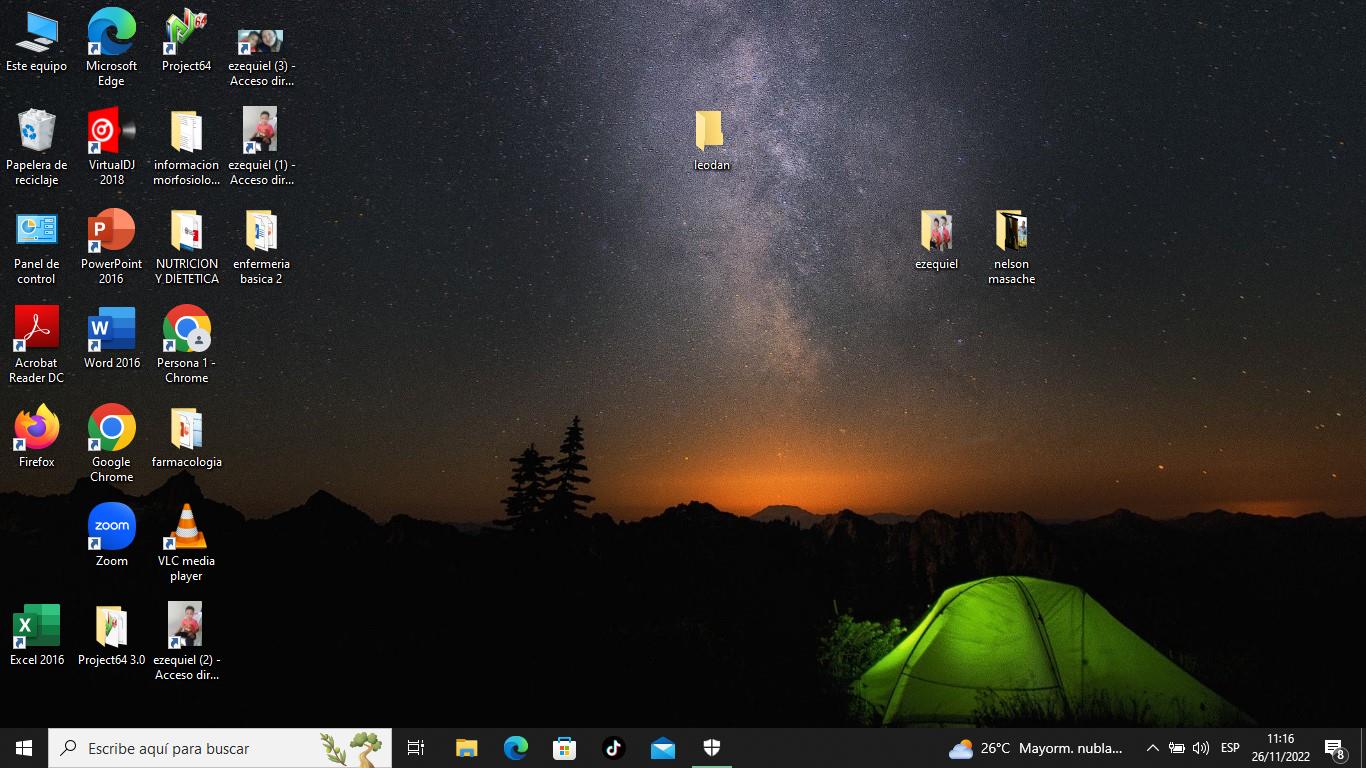This screenshot has height=768, width=1366.
Task: Select the Firefox desktop shortcut
Action: (37, 429)
